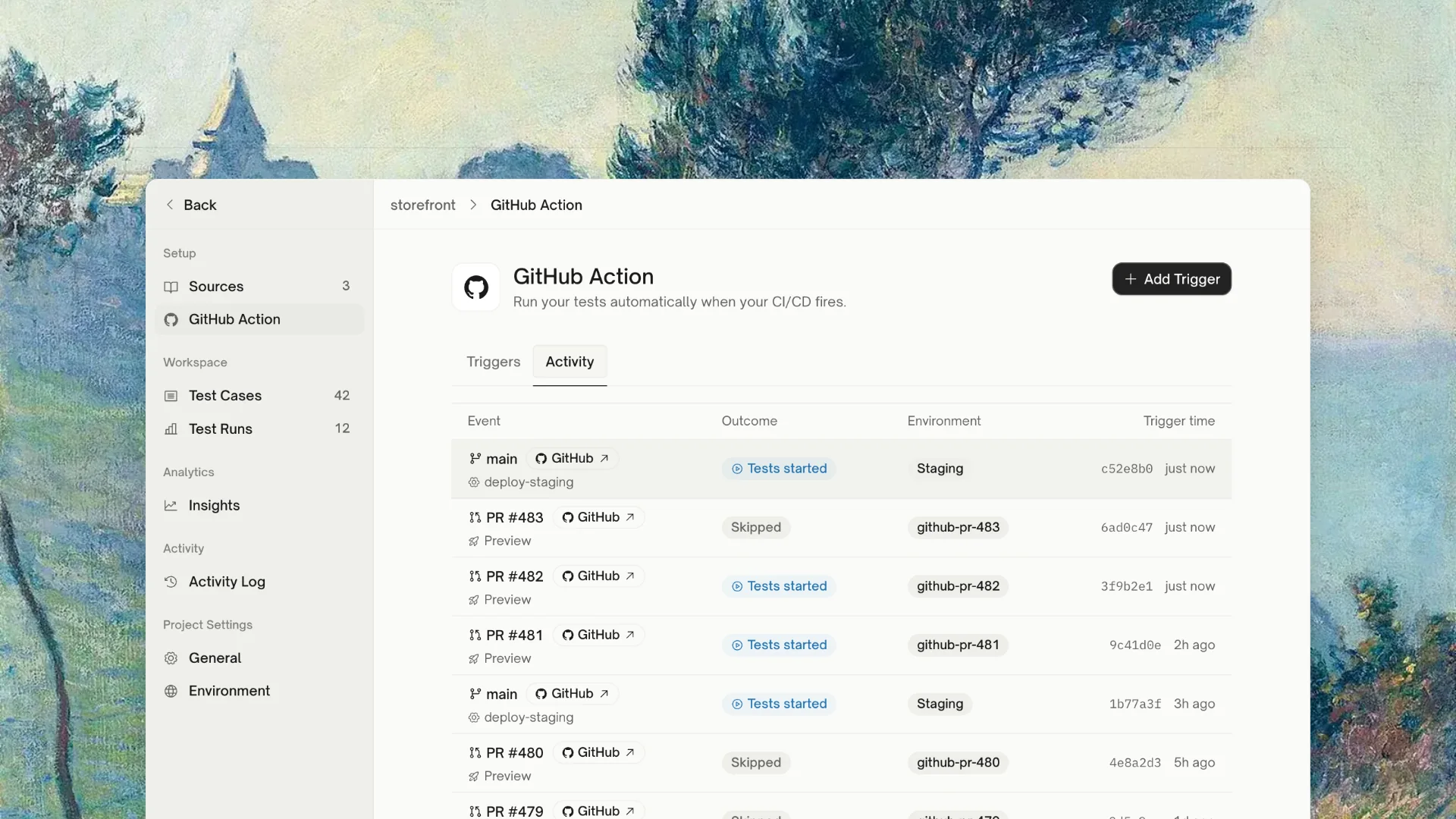Click the Test Runs bar chart icon

pos(171,429)
